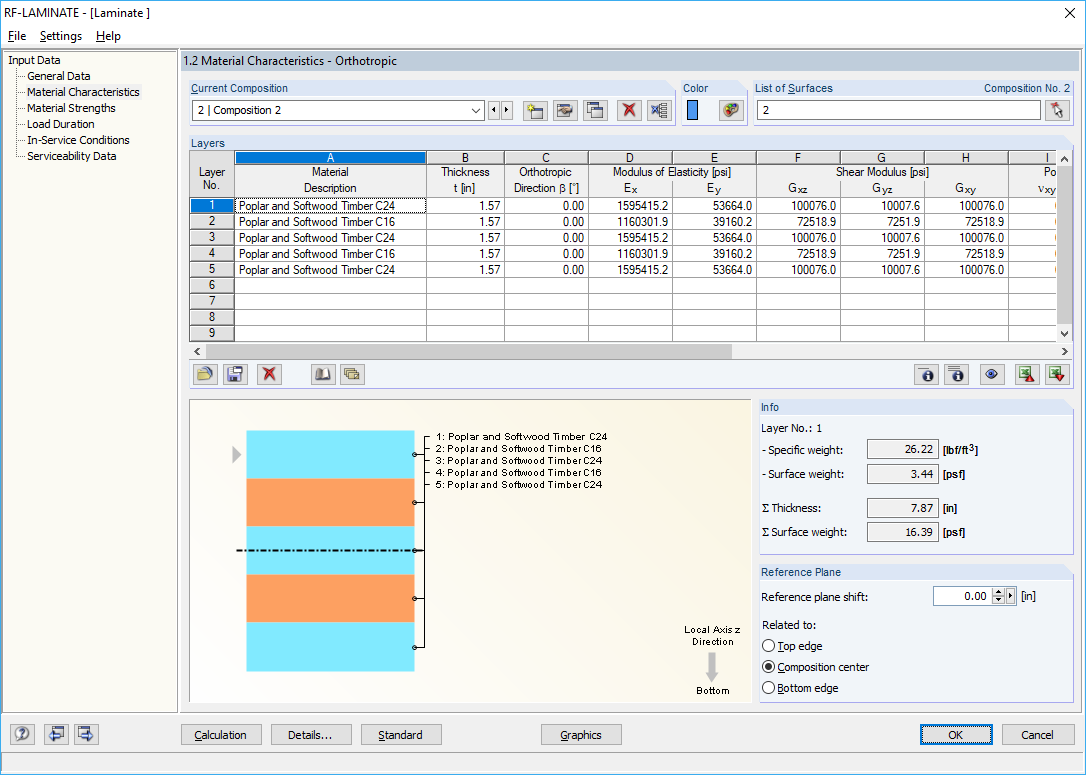Select General Data in tree
This screenshot has height=775, width=1086.
[58, 76]
